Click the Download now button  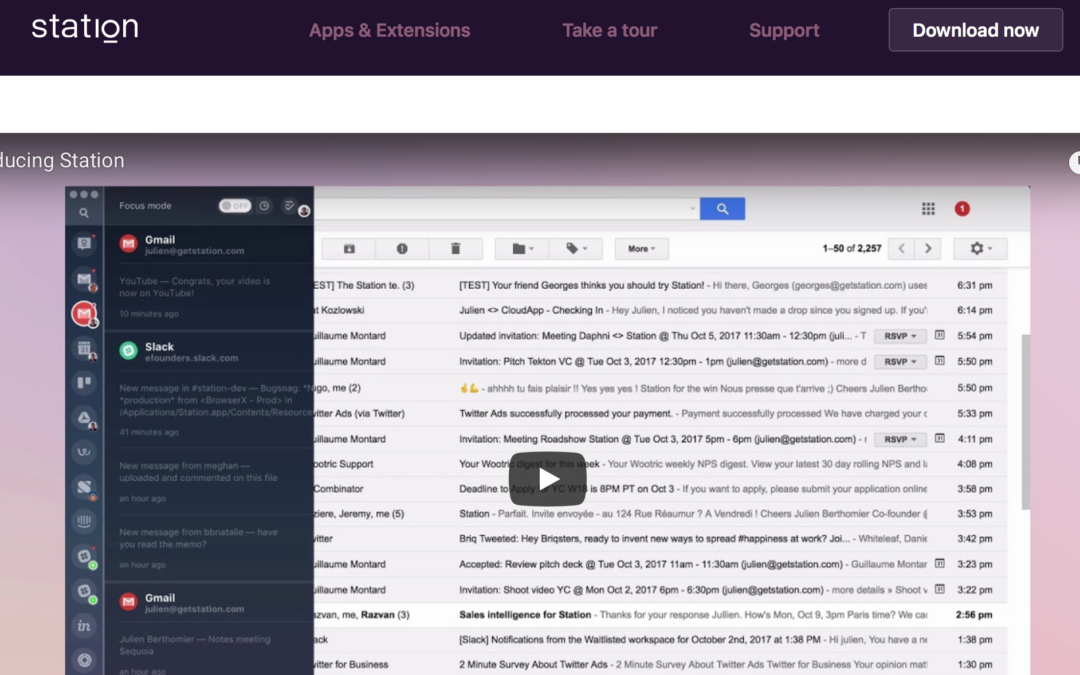[x=975, y=30]
